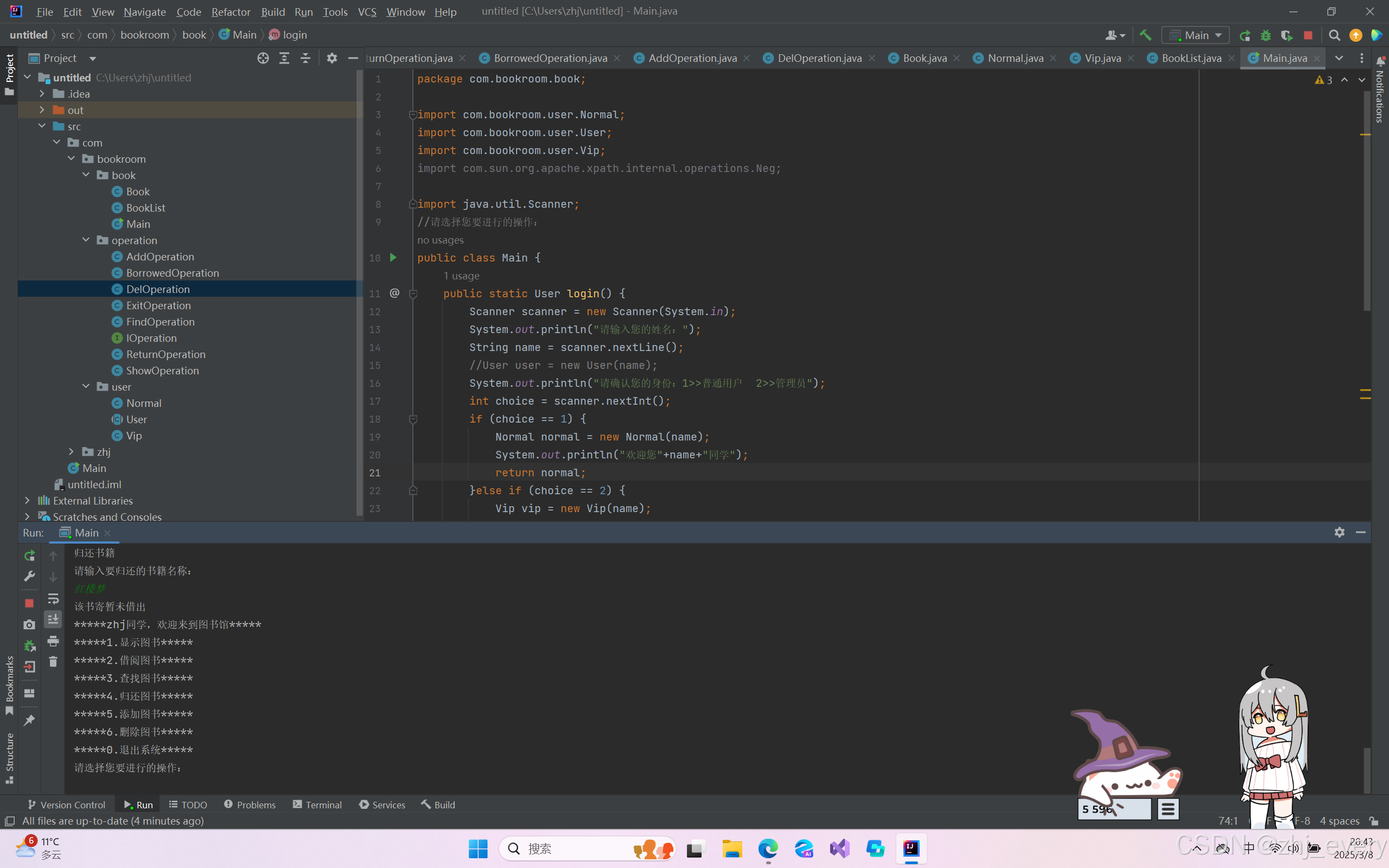Viewport: 1389px width, 868px height.
Task: Click the Build project hammer icon
Action: click(1145, 35)
